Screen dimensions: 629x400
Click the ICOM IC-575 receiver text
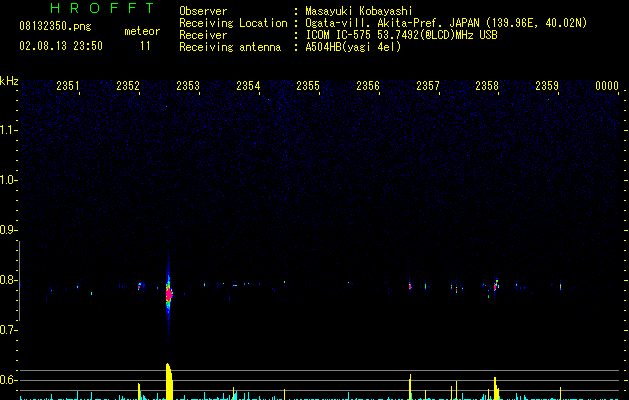point(401,35)
